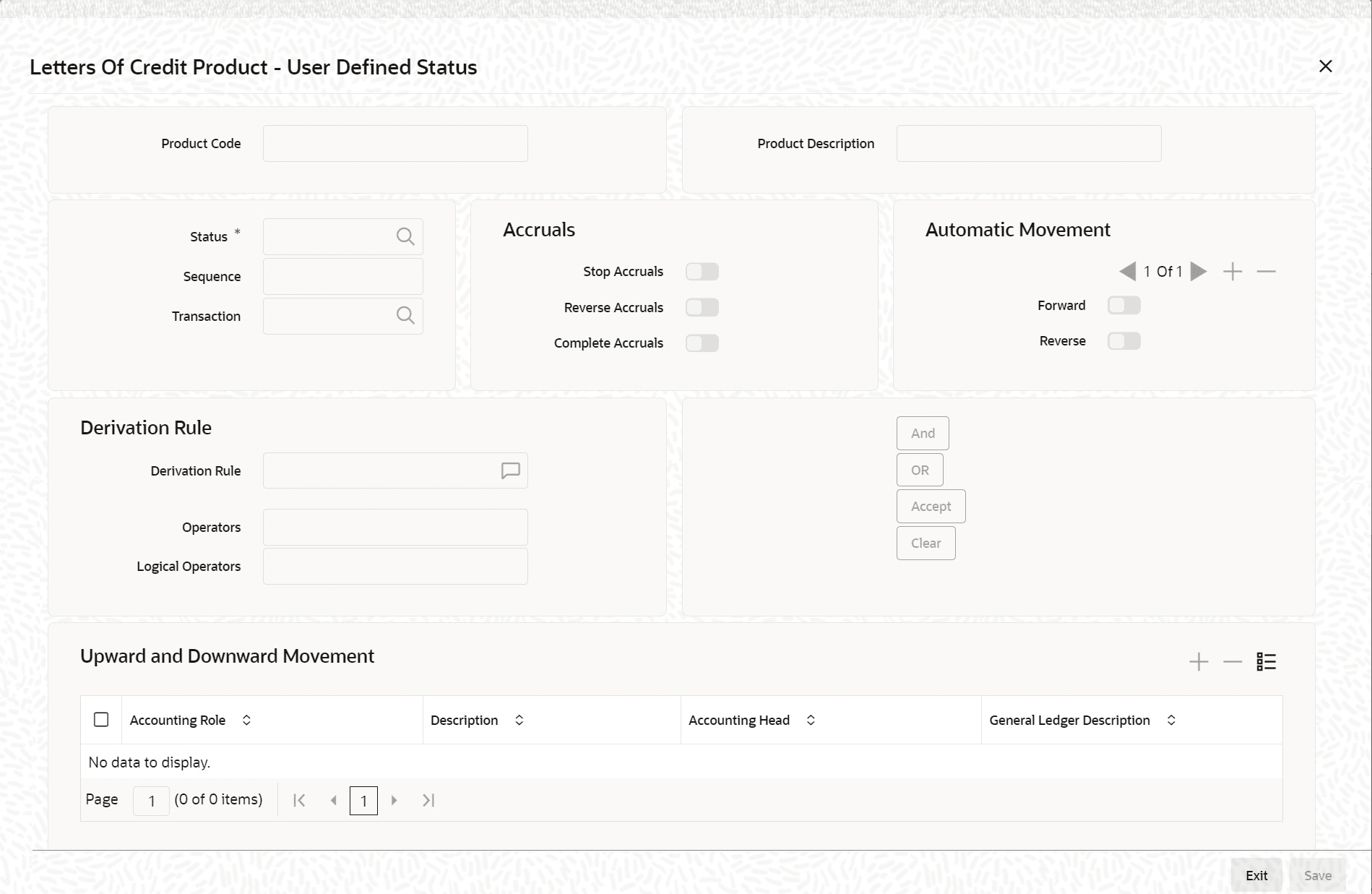Sort by Accounting Role column arrows

[246, 720]
